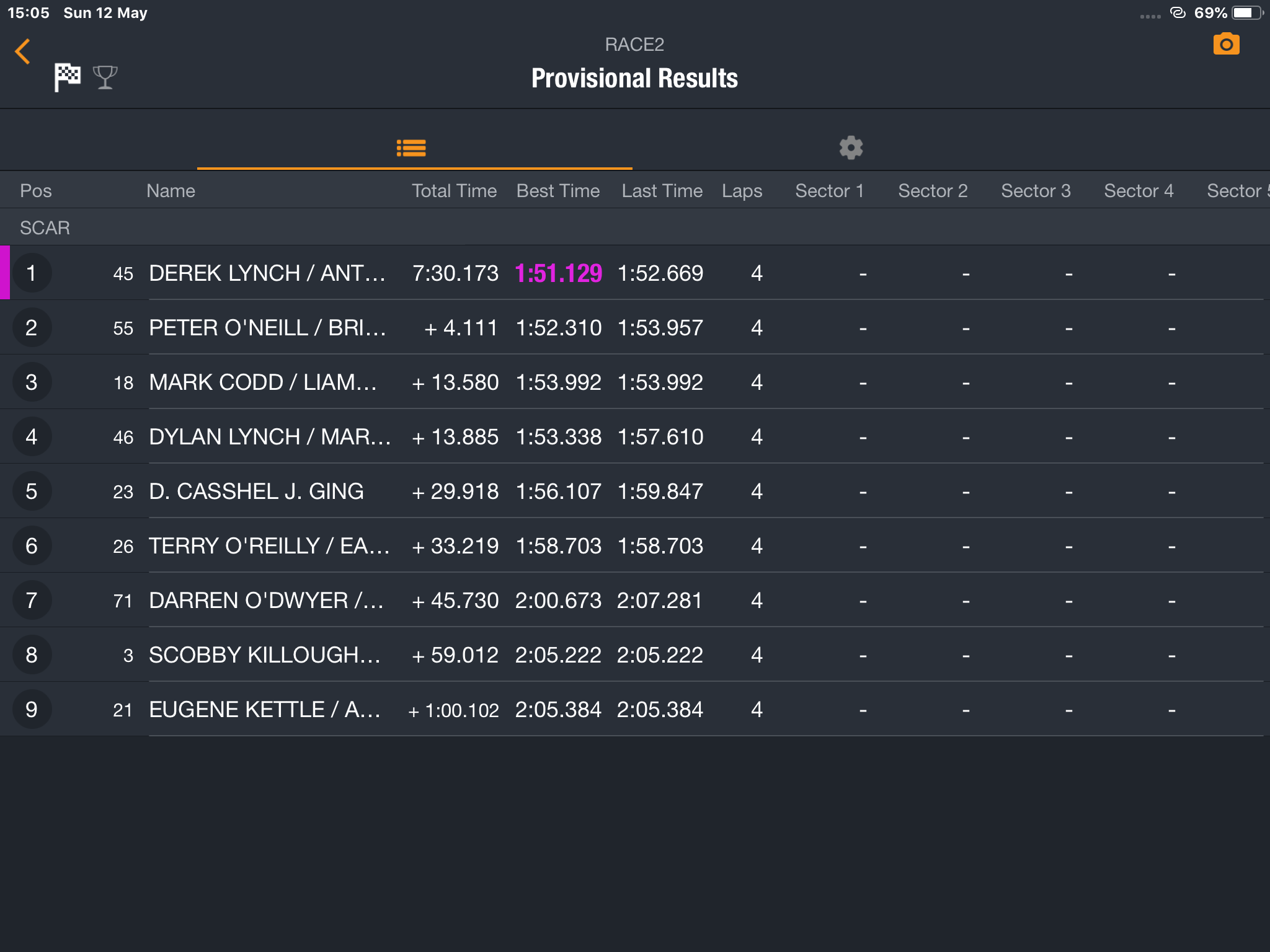Open the D. Casshel J. Ging row
This screenshot has height=952, width=1270.
click(635, 491)
